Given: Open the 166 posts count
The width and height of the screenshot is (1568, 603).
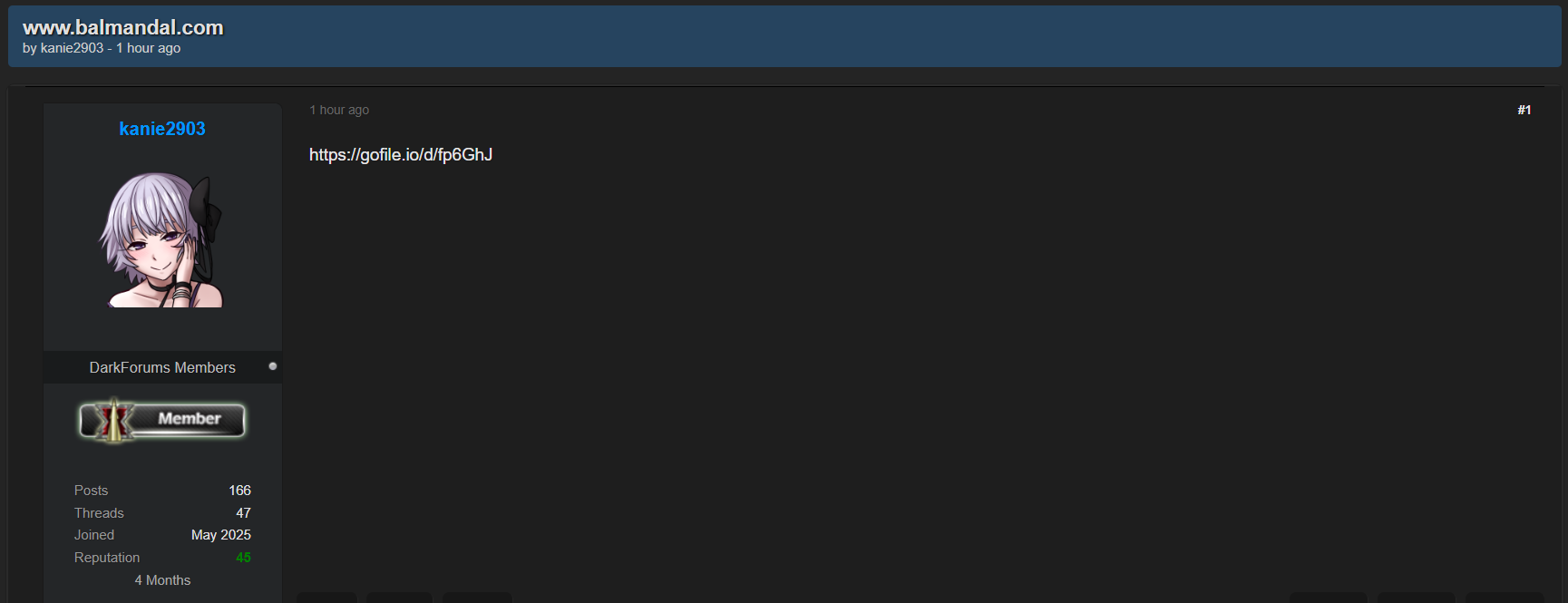Looking at the screenshot, I should 239,491.
